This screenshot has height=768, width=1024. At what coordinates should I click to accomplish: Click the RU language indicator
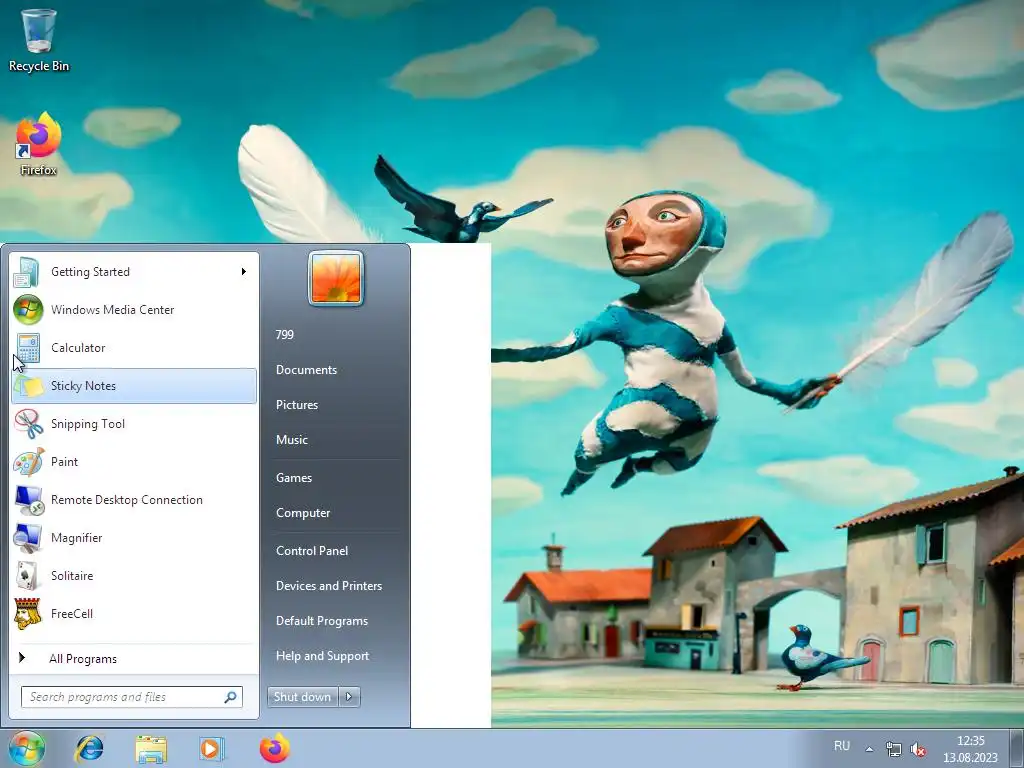[842, 746]
